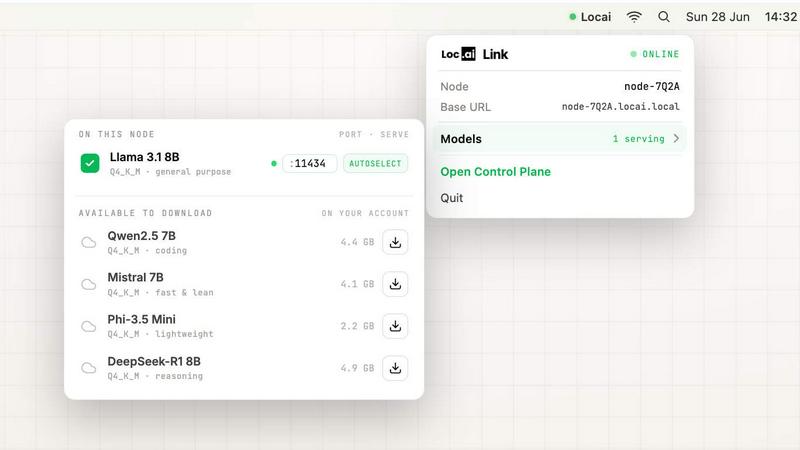Click PORT · SERVE column header

(374, 134)
